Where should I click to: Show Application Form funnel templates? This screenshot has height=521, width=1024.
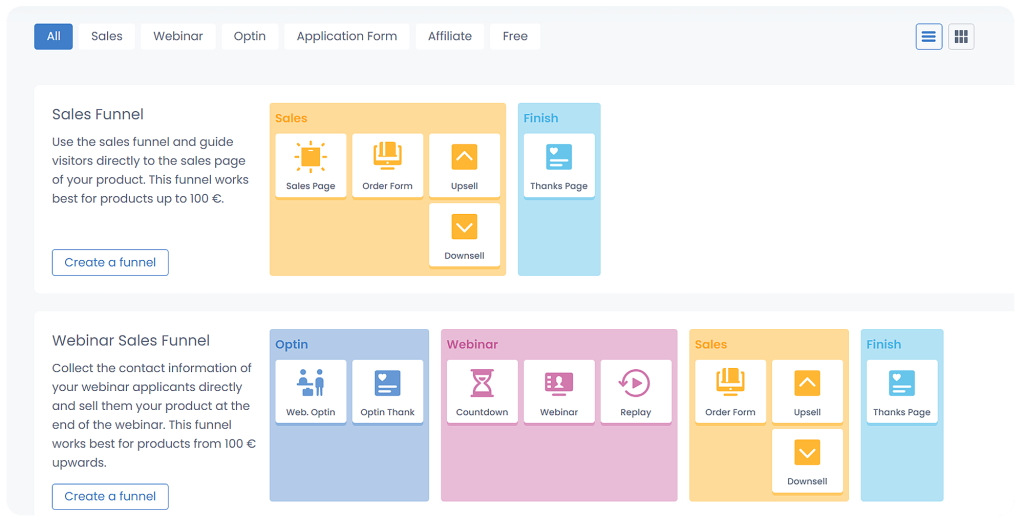[x=347, y=36]
